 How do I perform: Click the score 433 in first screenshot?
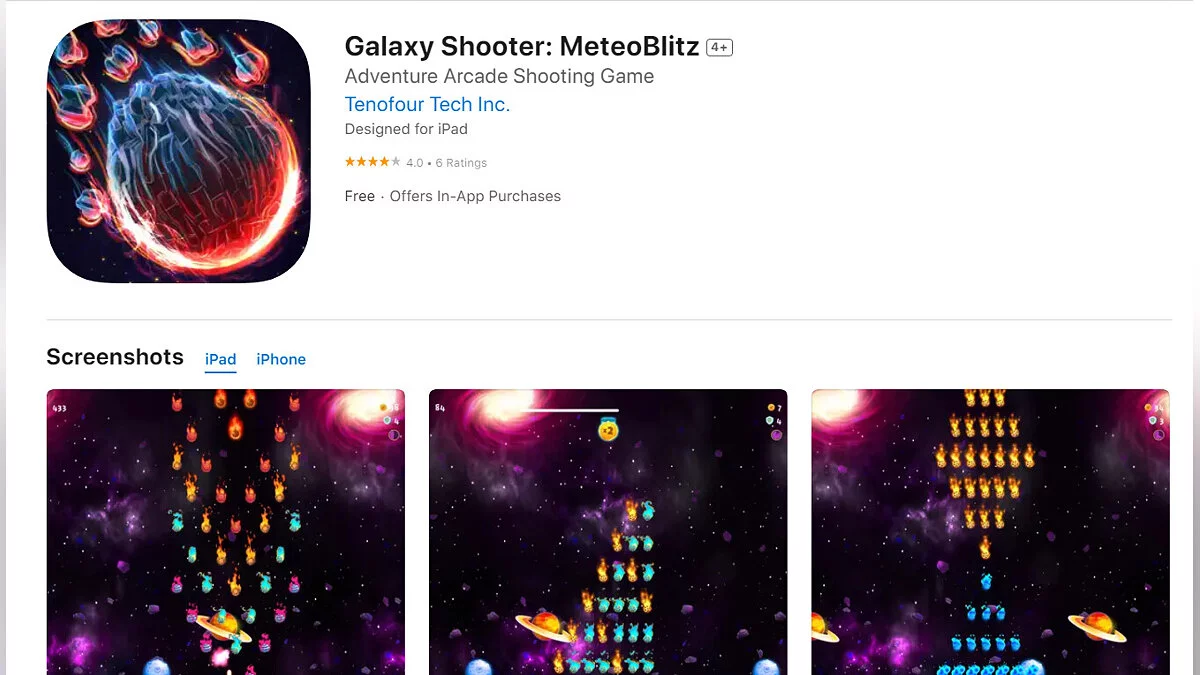58,408
